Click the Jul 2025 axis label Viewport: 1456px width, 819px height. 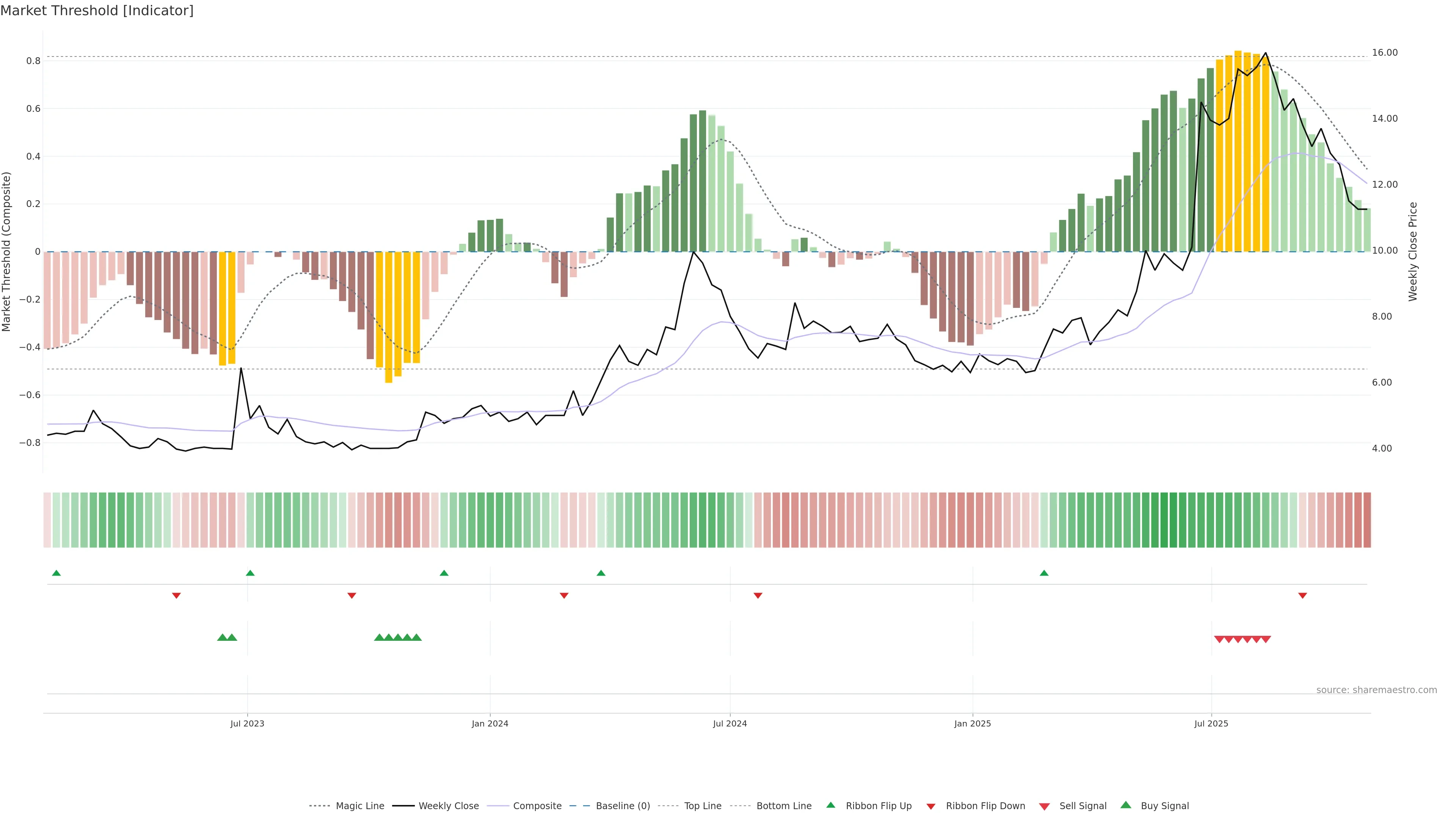[1211, 723]
